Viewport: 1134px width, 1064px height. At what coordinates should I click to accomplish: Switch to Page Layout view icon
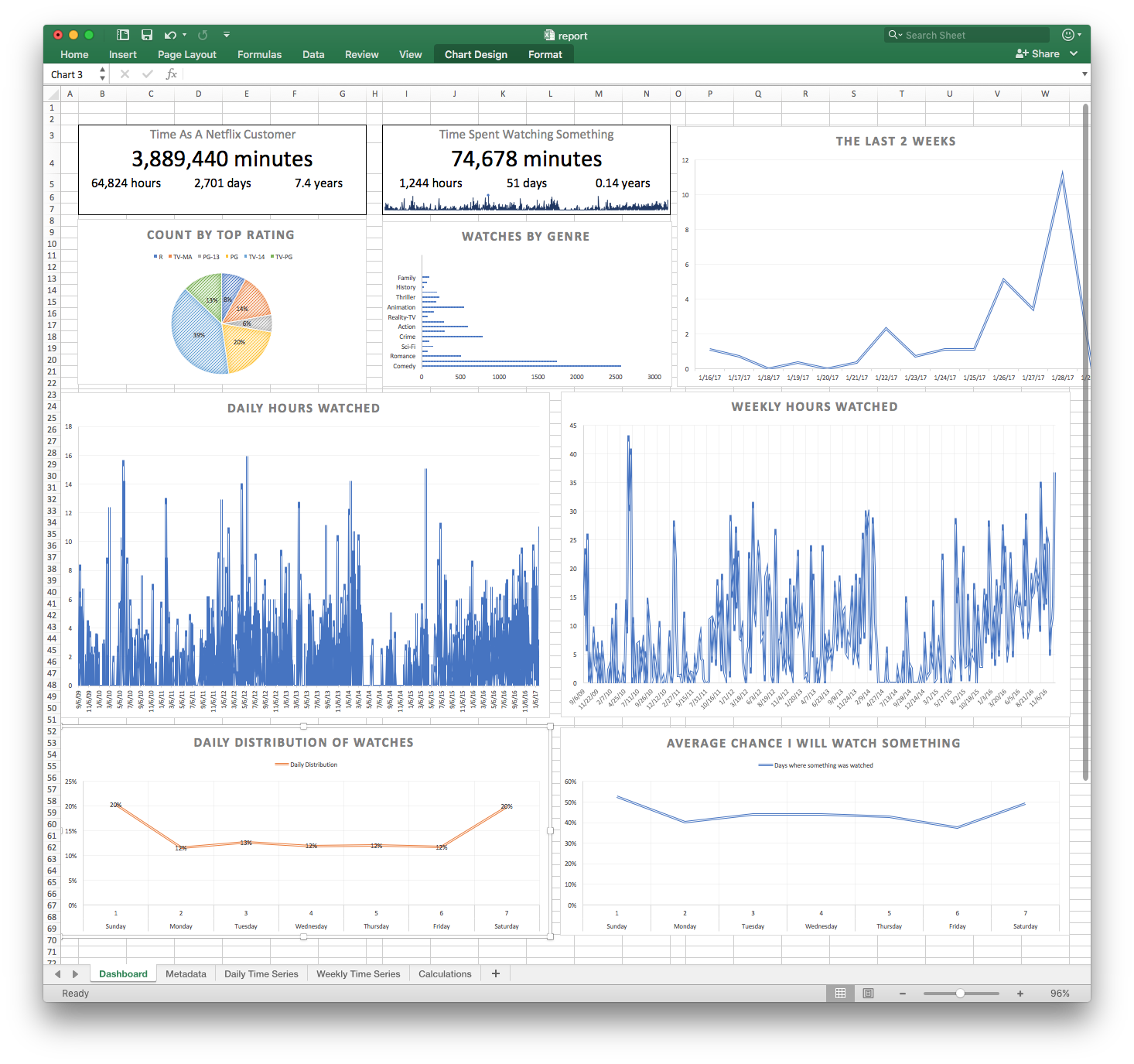pyautogui.click(x=868, y=994)
